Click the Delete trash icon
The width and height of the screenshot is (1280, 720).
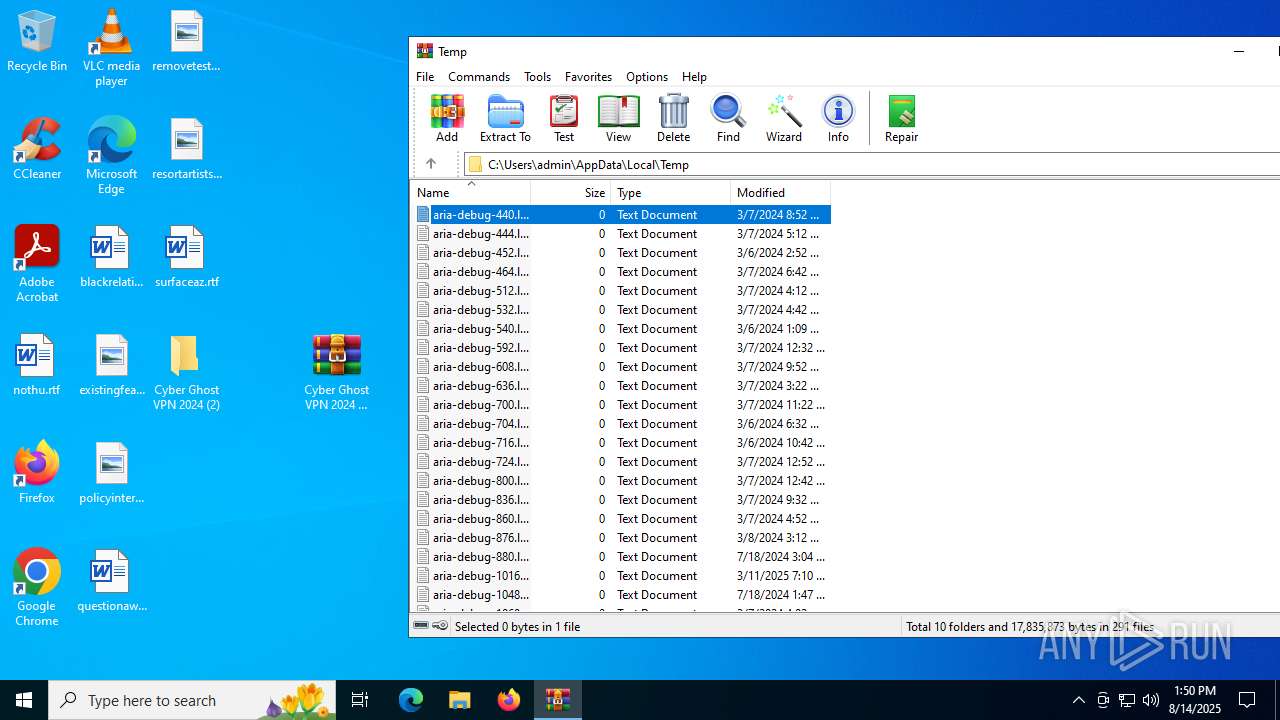tap(673, 119)
